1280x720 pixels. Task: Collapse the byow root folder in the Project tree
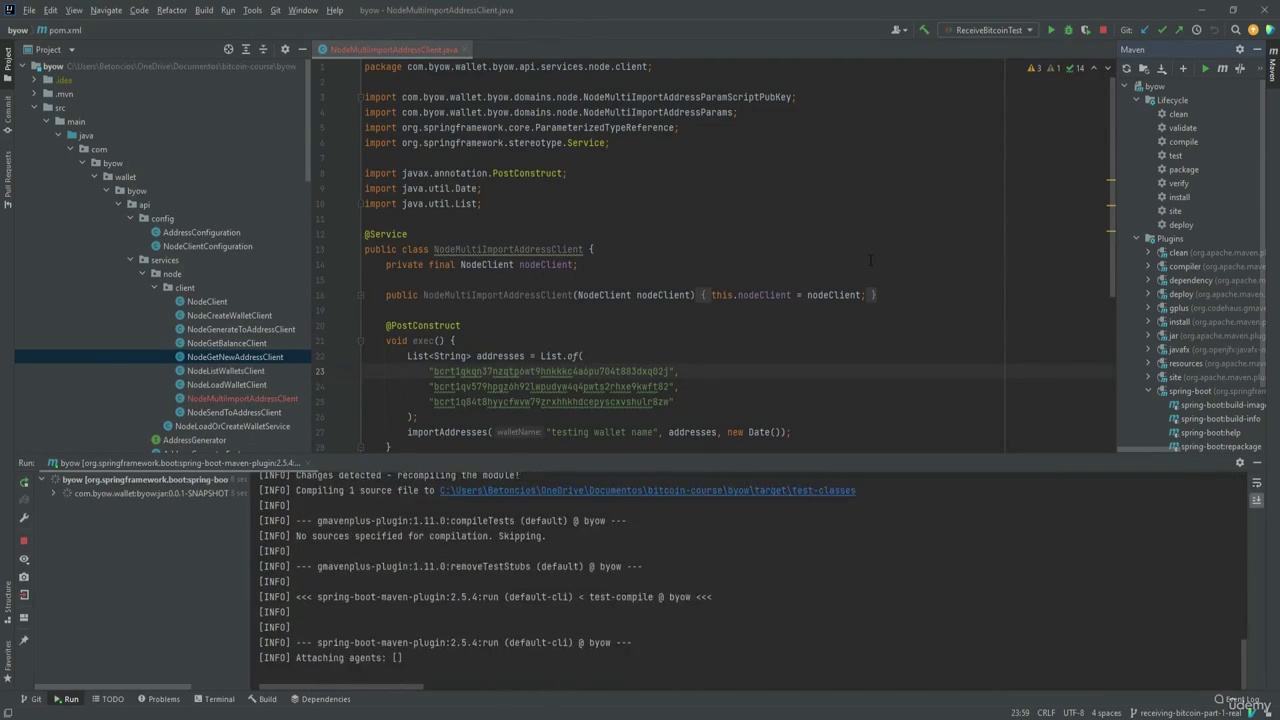[22, 67]
